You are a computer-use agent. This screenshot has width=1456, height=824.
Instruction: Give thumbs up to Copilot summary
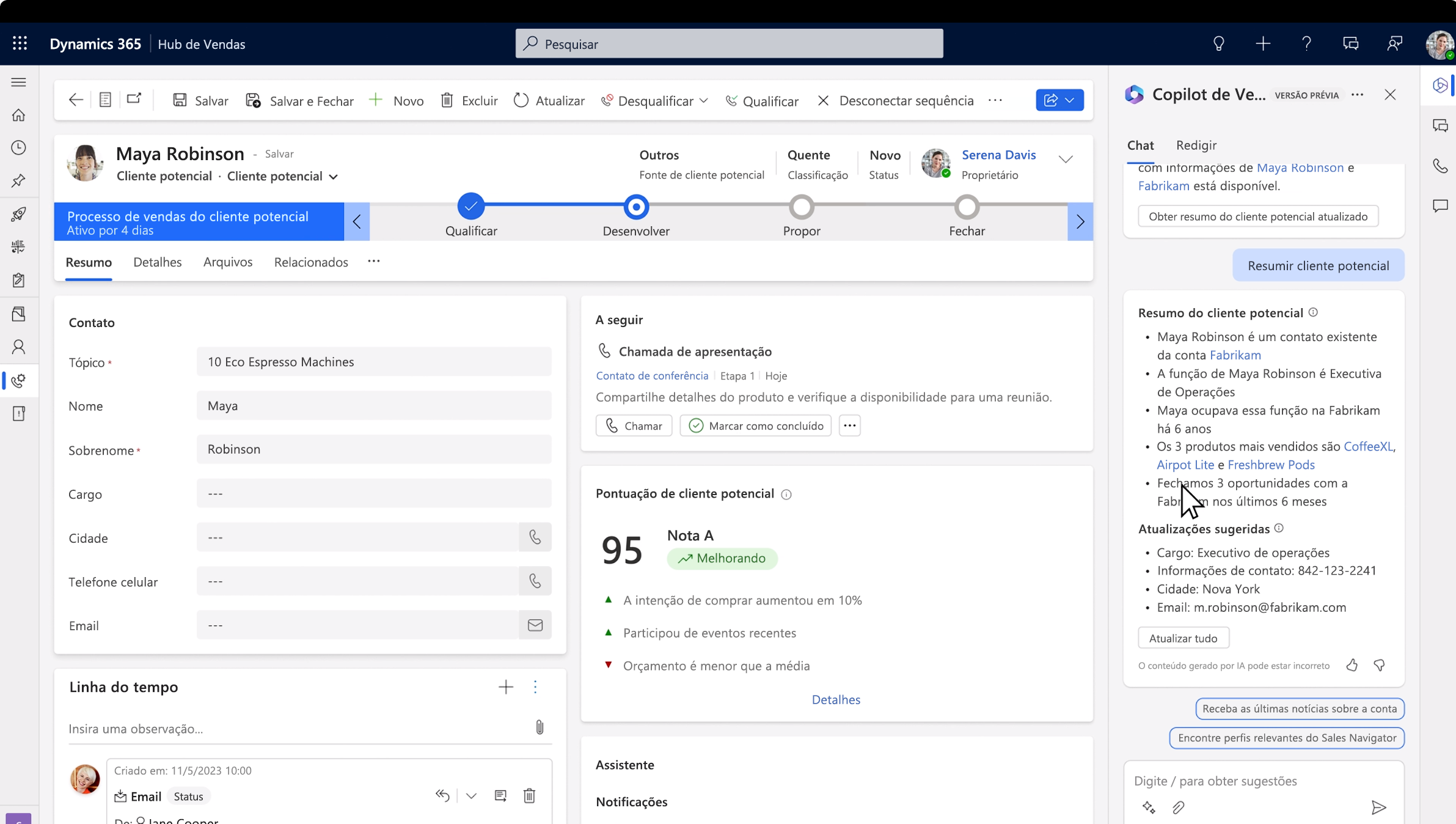(x=1352, y=665)
